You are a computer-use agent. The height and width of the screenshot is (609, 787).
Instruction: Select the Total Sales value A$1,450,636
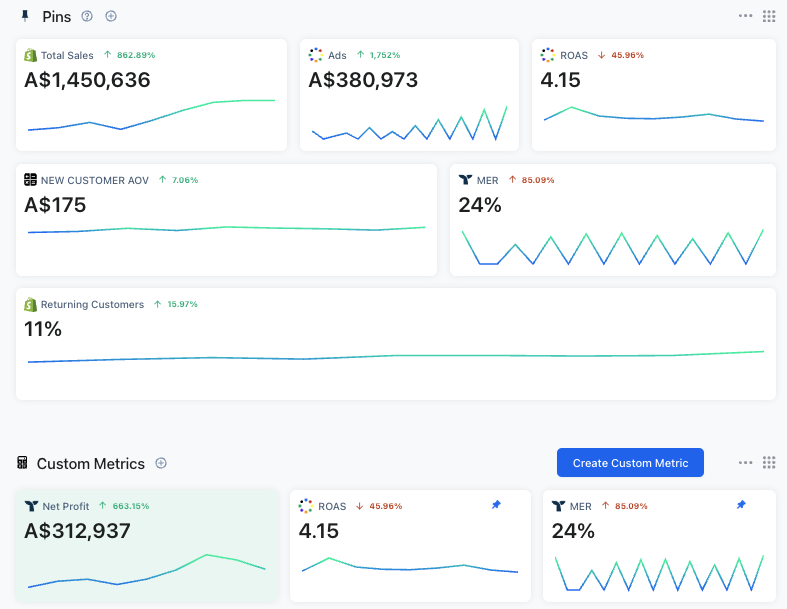(87, 80)
